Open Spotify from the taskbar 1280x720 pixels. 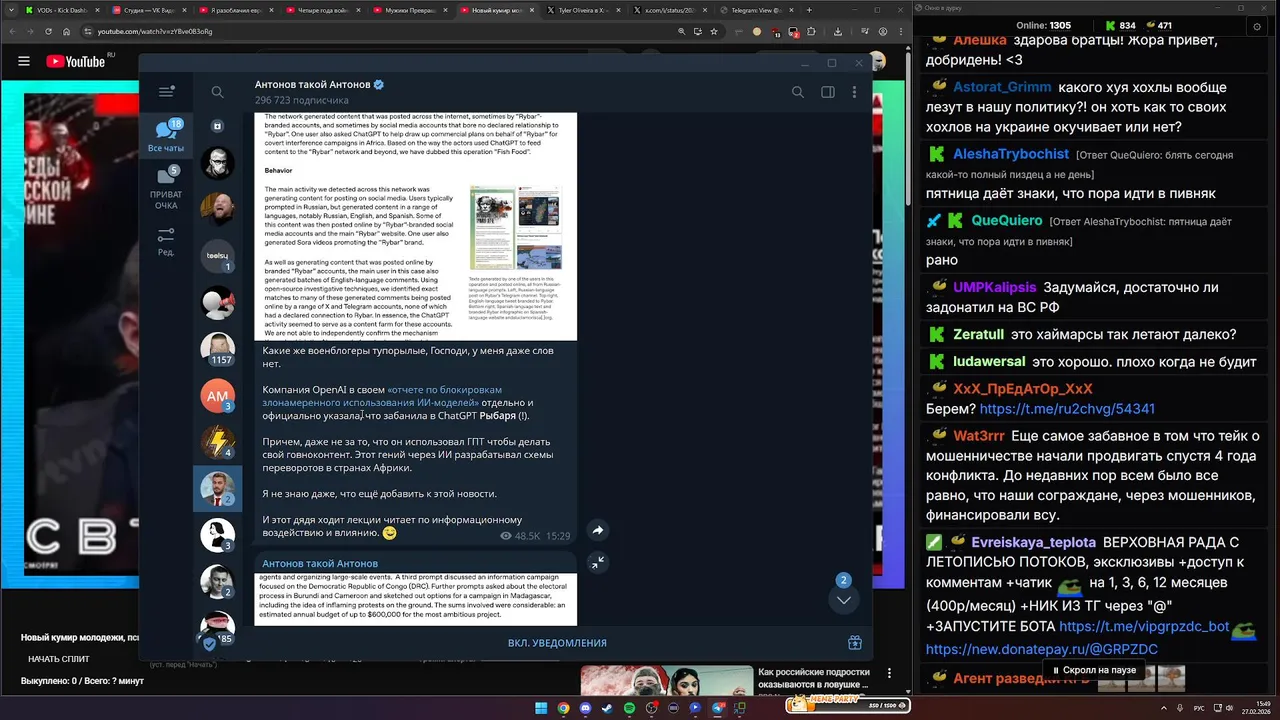coord(629,708)
